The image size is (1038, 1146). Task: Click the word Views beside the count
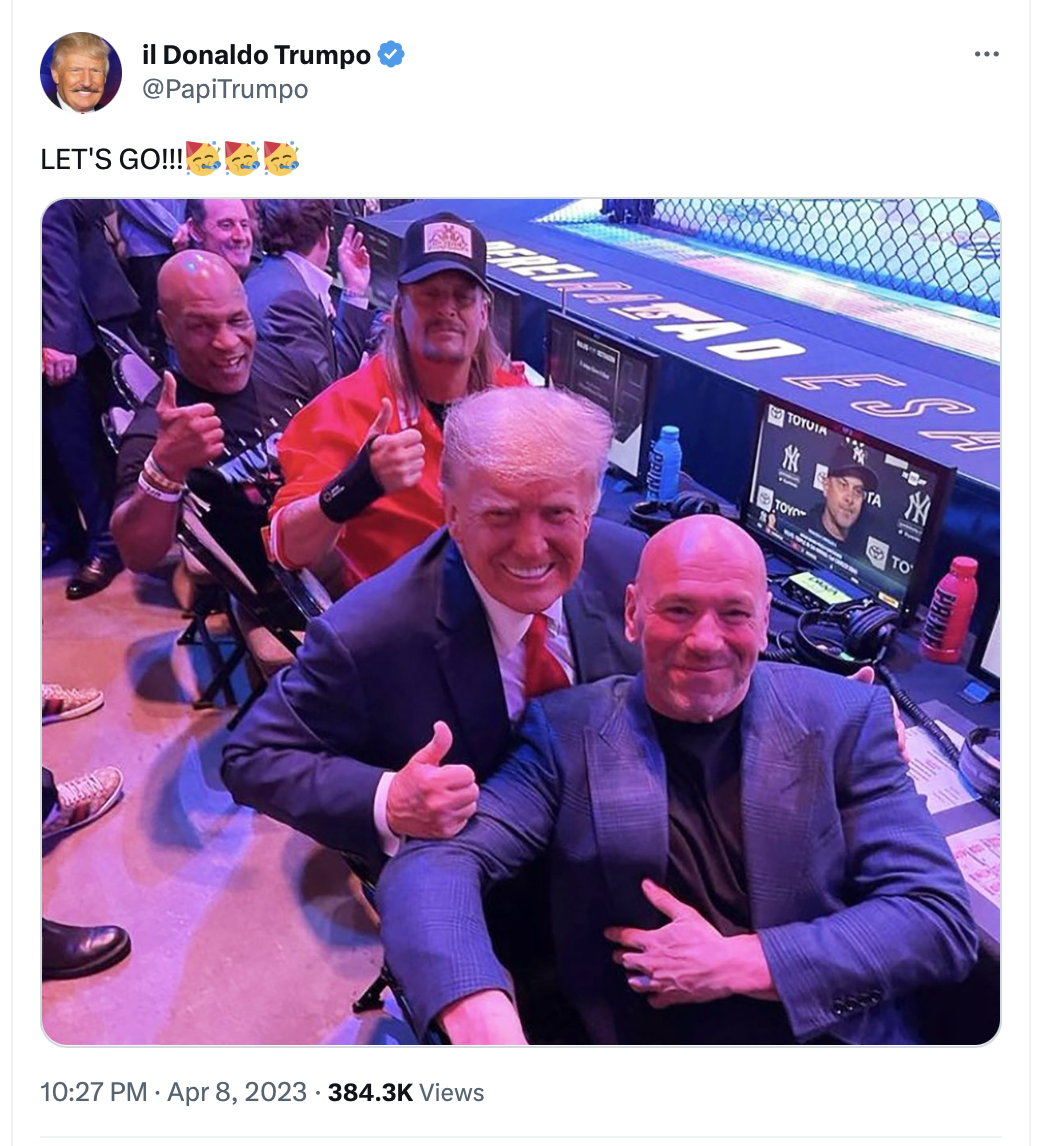[452, 1092]
